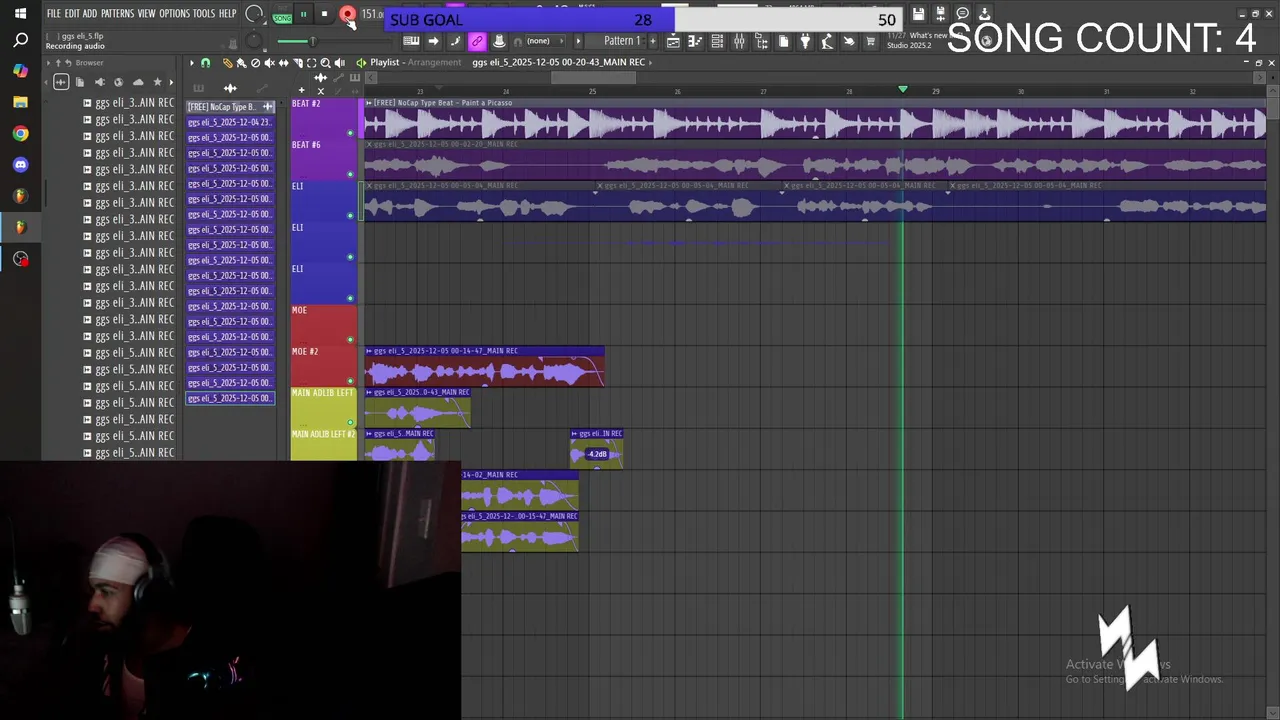This screenshot has height=720, width=1280.
Task: Open the plugin picker plug icon
Action: [805, 41]
